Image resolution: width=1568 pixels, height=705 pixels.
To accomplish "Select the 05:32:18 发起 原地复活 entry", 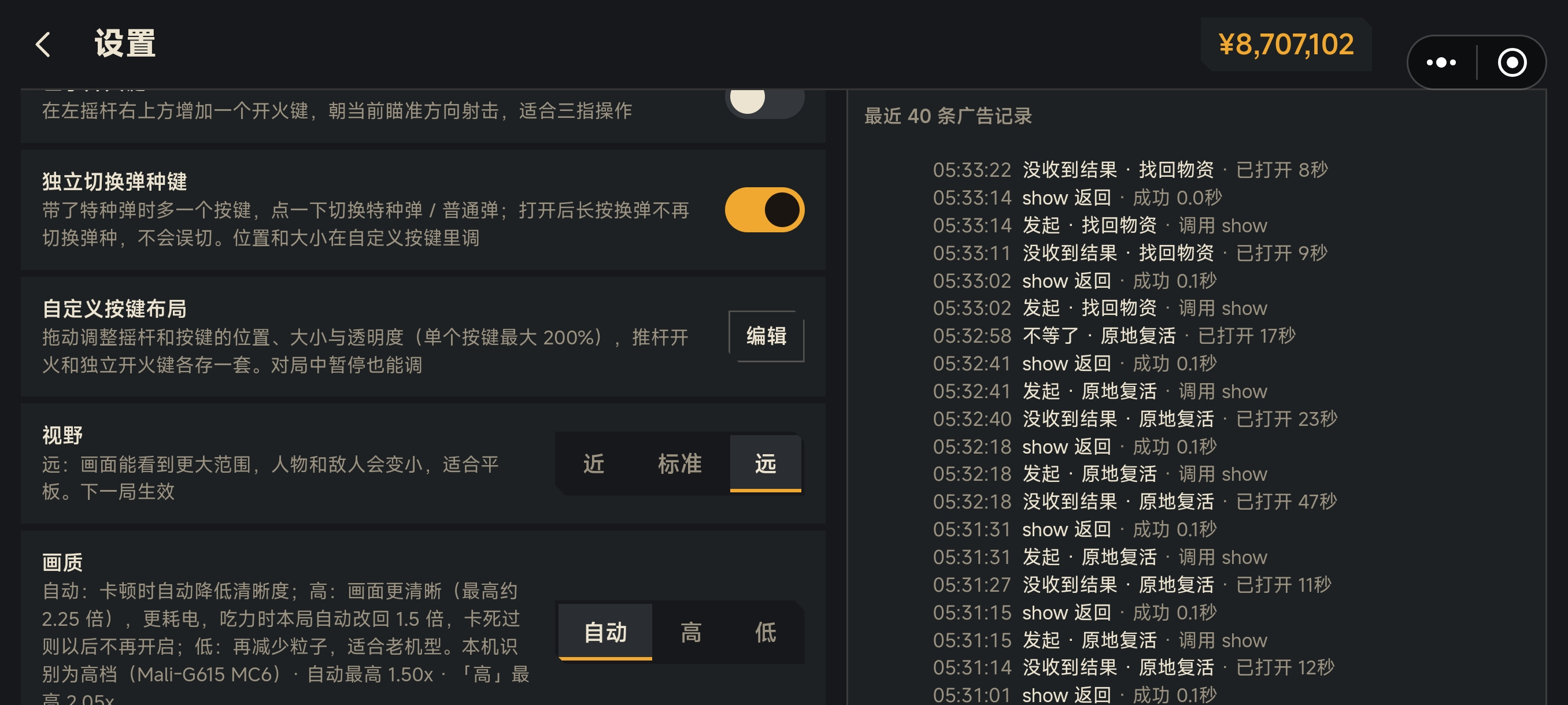I will 1100,474.
